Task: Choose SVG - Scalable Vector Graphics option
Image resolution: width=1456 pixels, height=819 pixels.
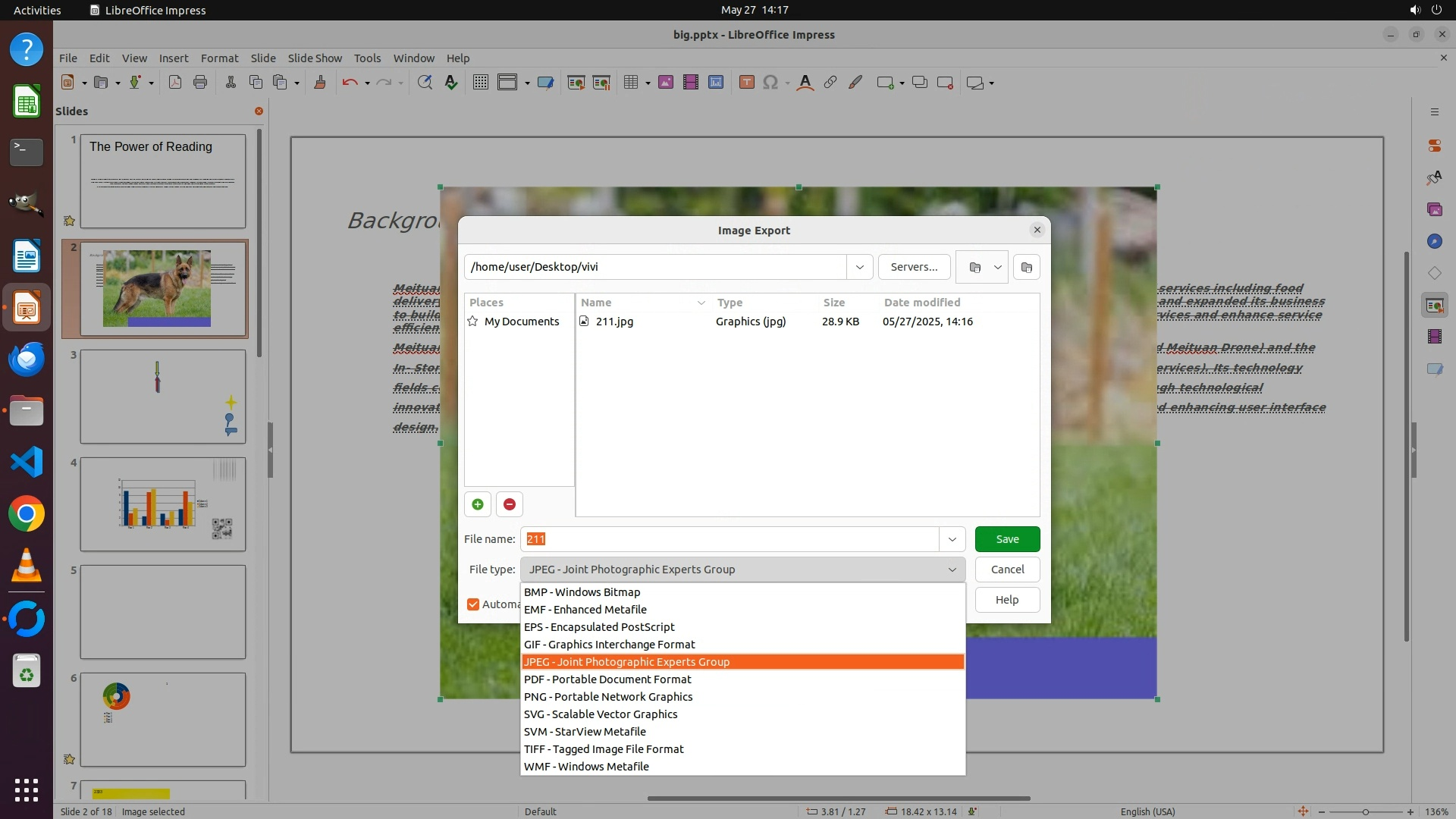Action: point(601,714)
